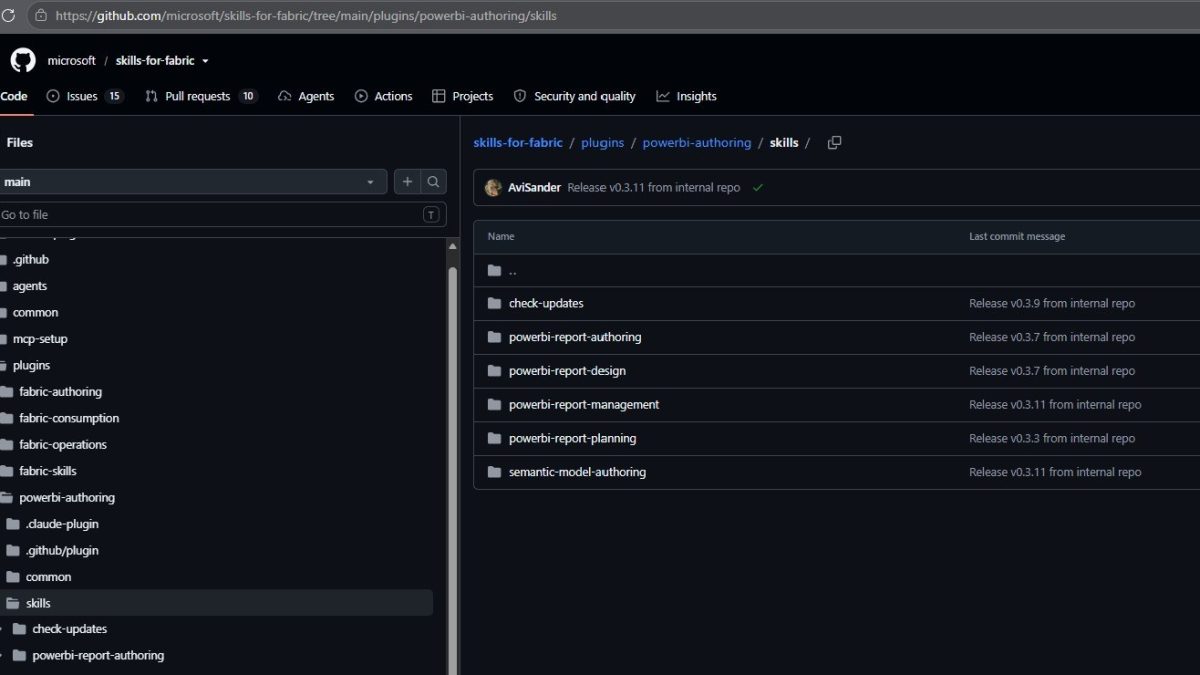Screen dimensions: 1200x675
Task: Select agents folder in file tree
Action: (30, 286)
